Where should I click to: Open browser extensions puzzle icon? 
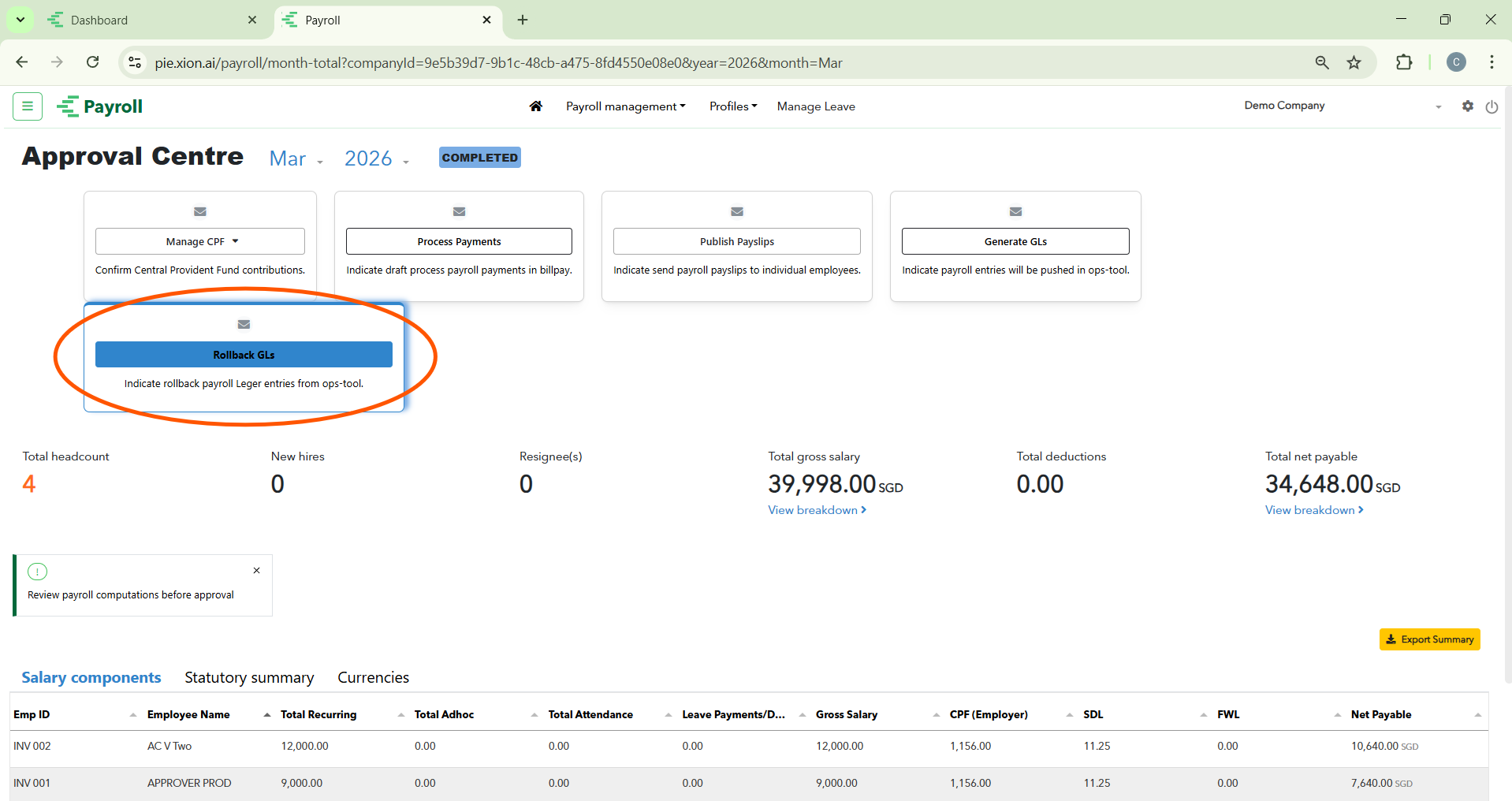[1404, 63]
